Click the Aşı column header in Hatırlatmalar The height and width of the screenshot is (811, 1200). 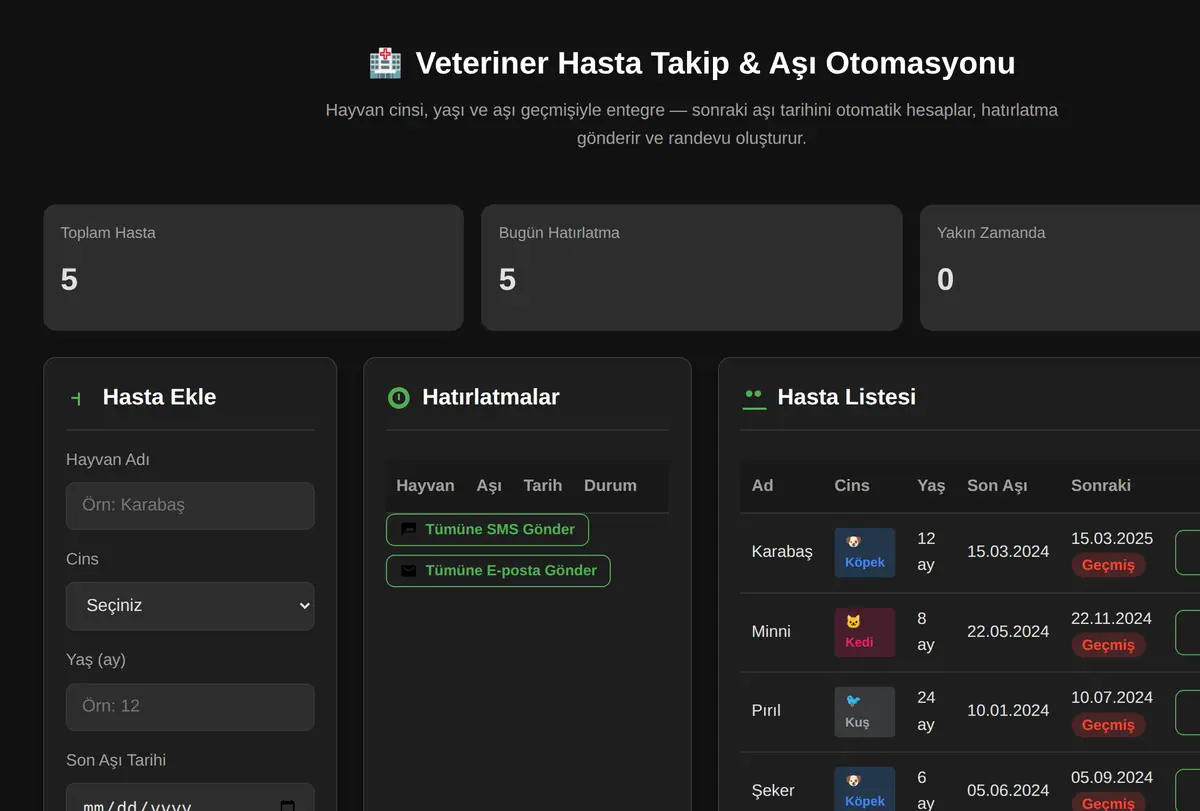pyautogui.click(x=489, y=486)
